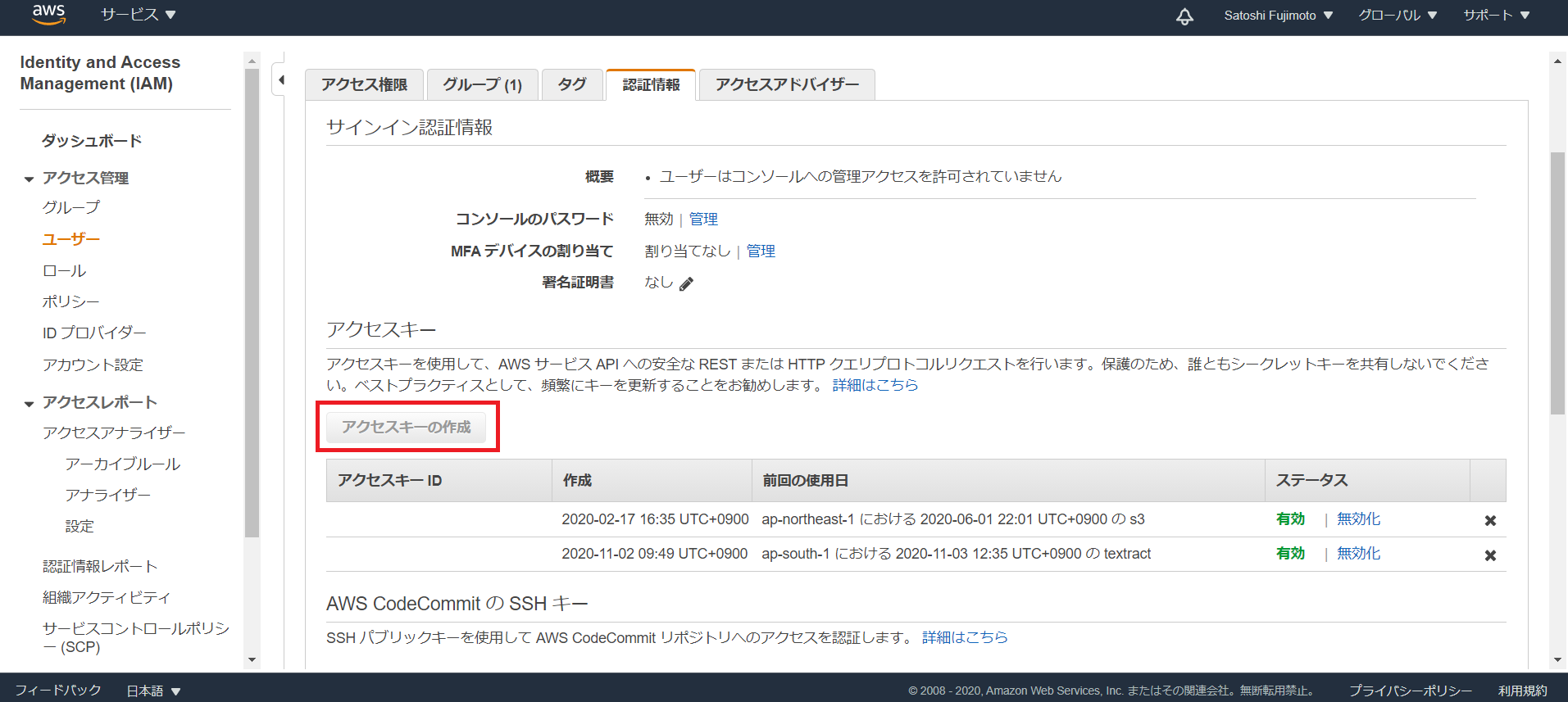Click the main page scroll down arrow
Viewport: 1568px width, 702px height.
coord(1558,659)
